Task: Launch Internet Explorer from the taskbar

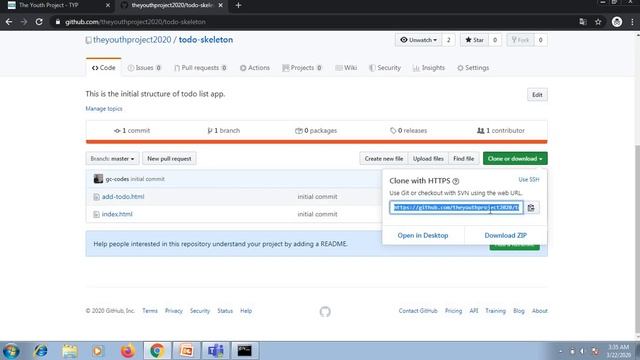Action: (40, 351)
